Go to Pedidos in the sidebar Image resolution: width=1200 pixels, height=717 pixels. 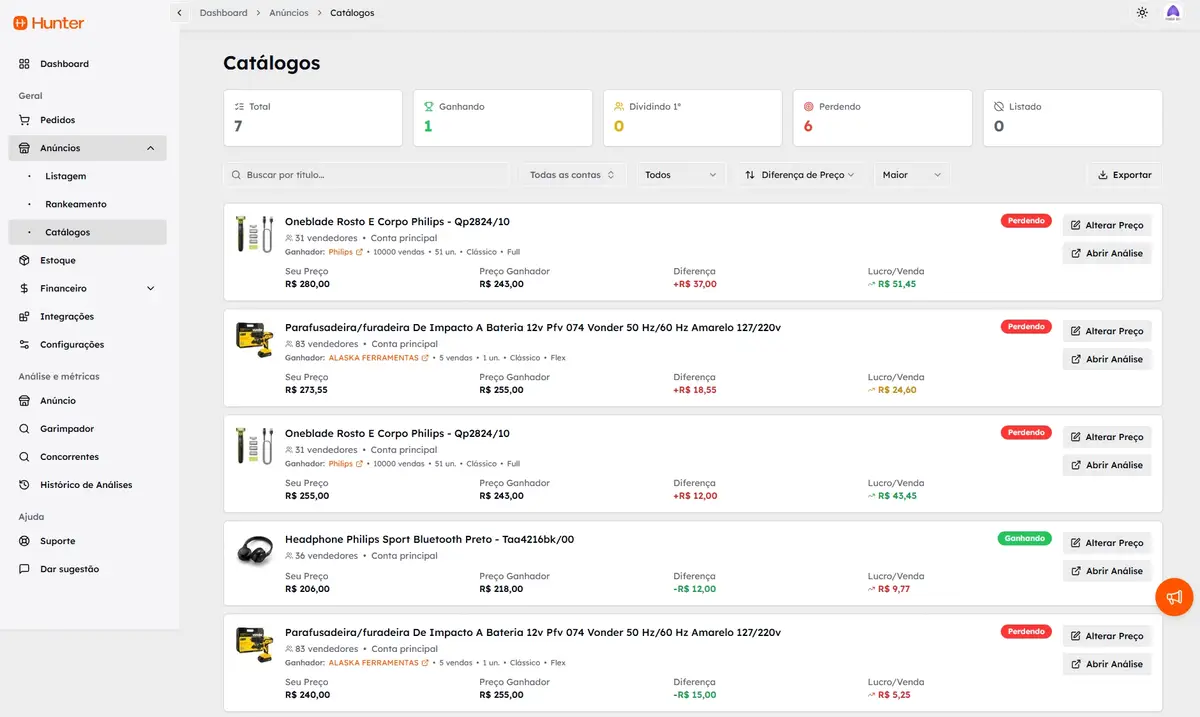[87, 120]
